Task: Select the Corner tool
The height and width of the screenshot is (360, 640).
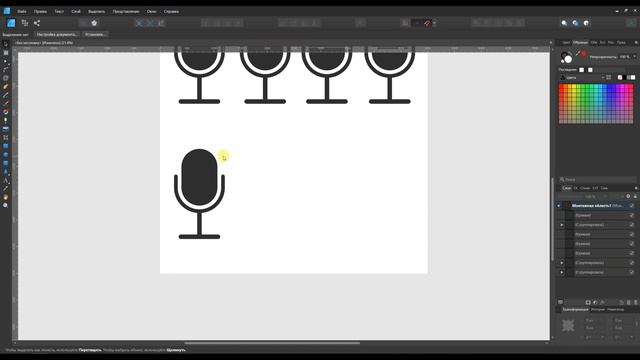Action: [6, 70]
